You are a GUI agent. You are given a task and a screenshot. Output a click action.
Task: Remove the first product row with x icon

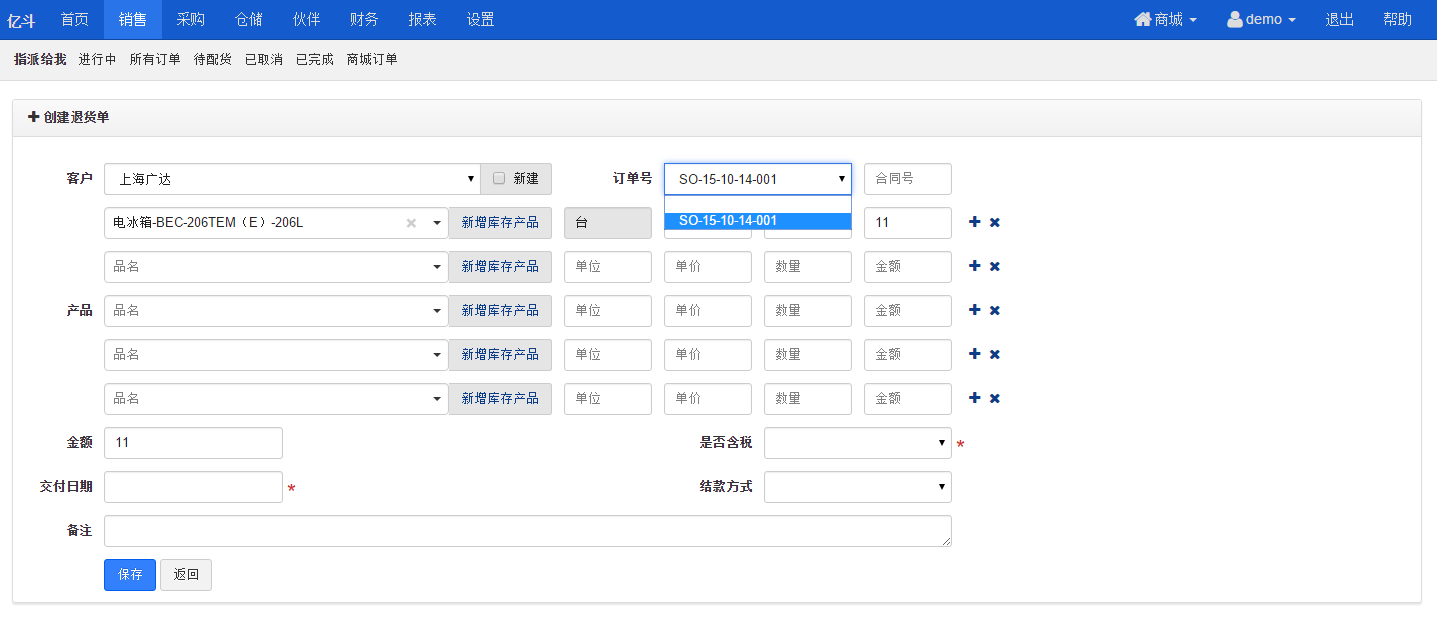click(995, 222)
